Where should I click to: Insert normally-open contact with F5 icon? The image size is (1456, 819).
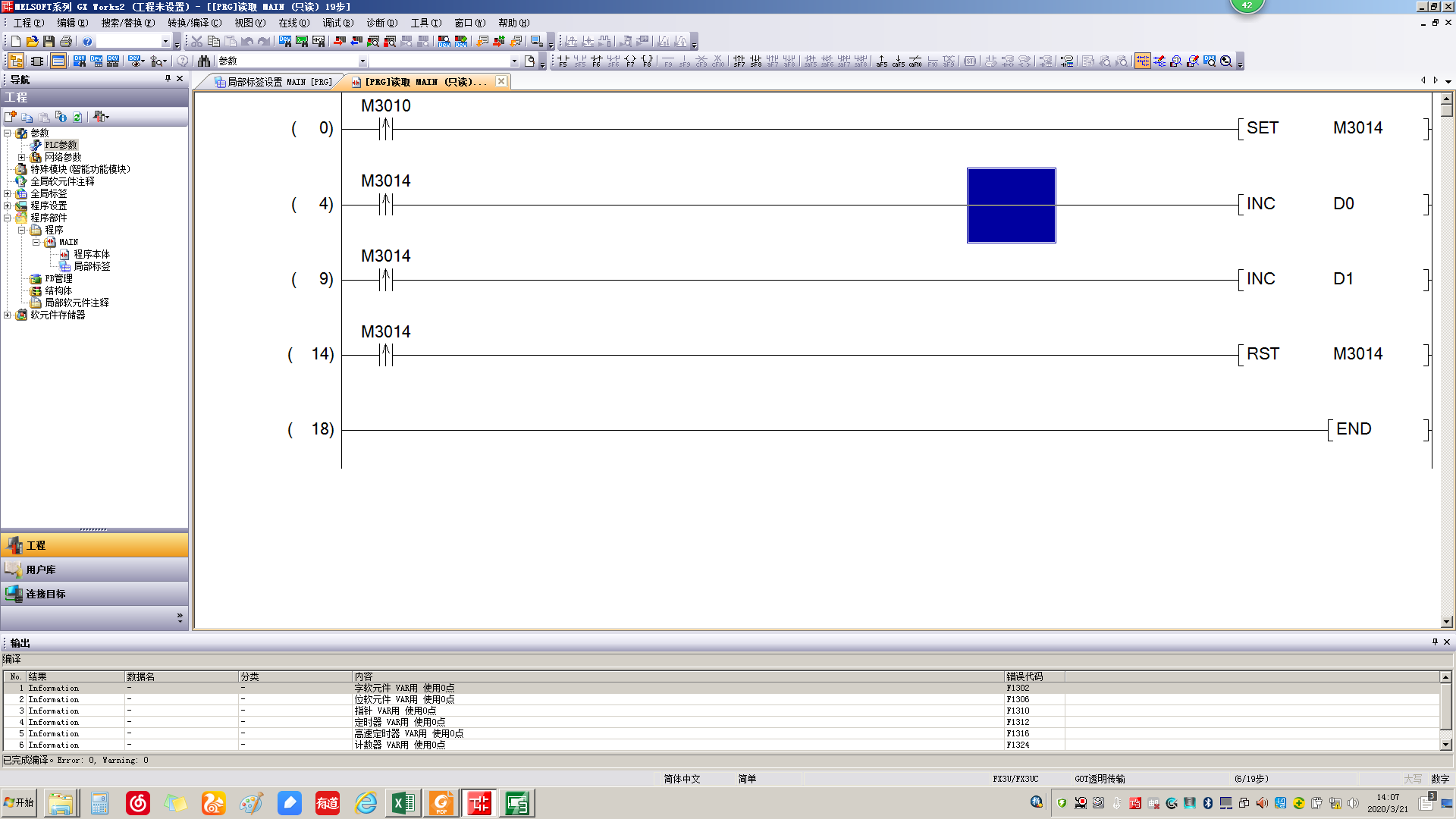tap(563, 61)
